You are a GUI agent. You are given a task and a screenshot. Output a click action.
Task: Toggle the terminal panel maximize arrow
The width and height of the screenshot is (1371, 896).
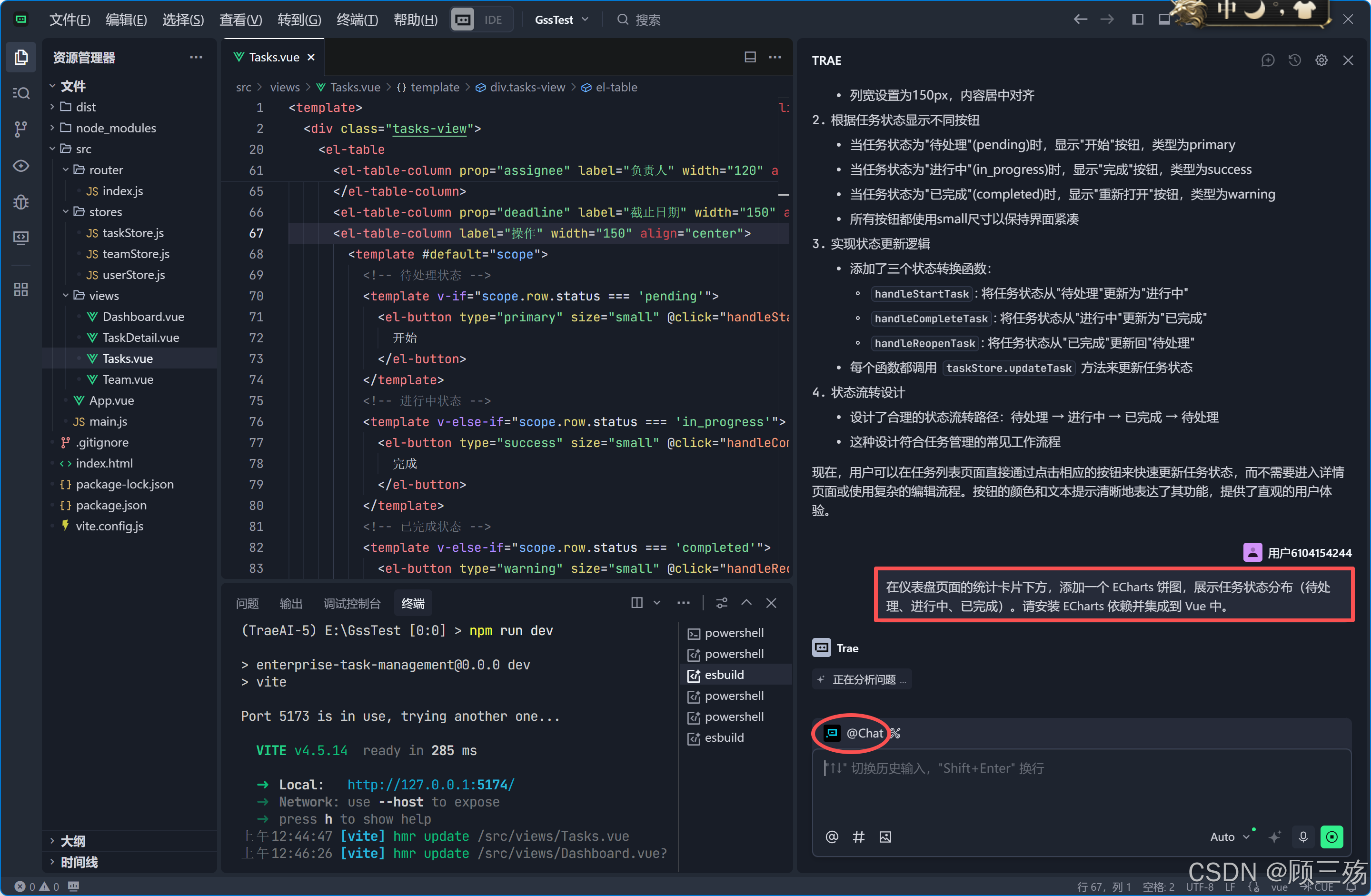pos(746,603)
